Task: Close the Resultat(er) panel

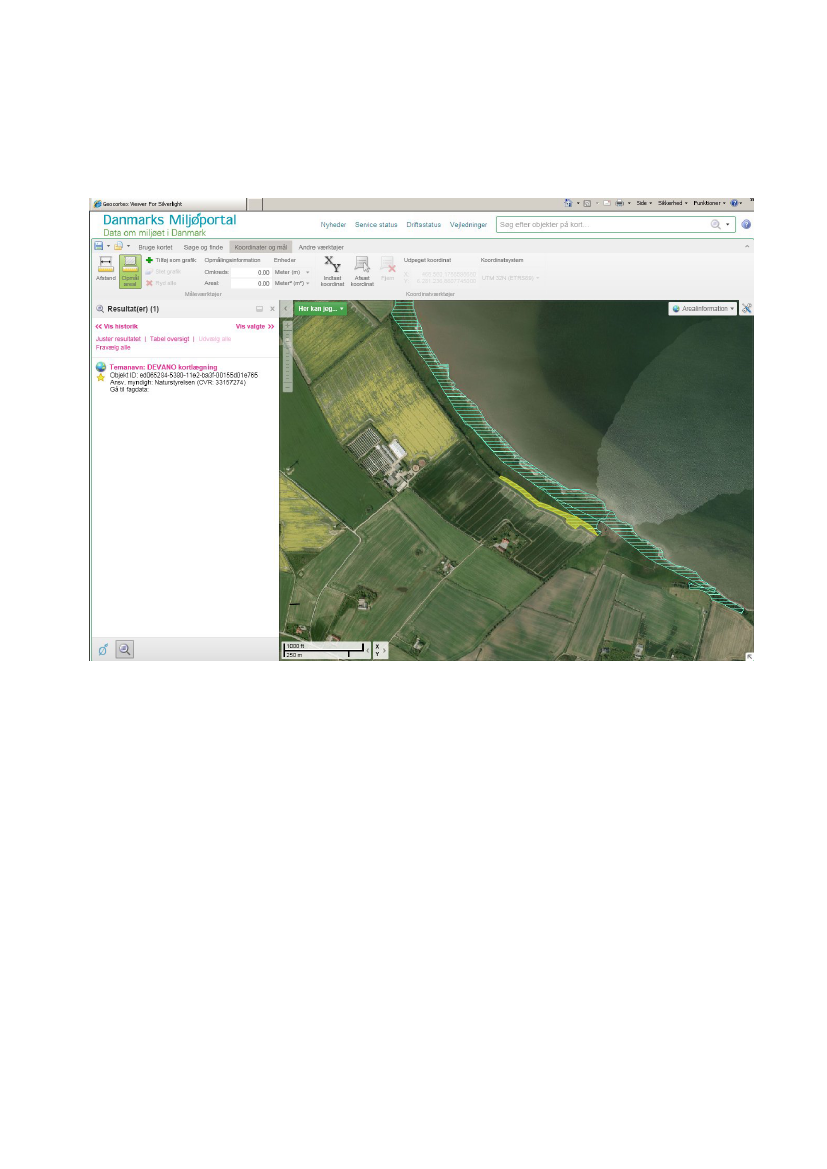Action: pos(272,309)
